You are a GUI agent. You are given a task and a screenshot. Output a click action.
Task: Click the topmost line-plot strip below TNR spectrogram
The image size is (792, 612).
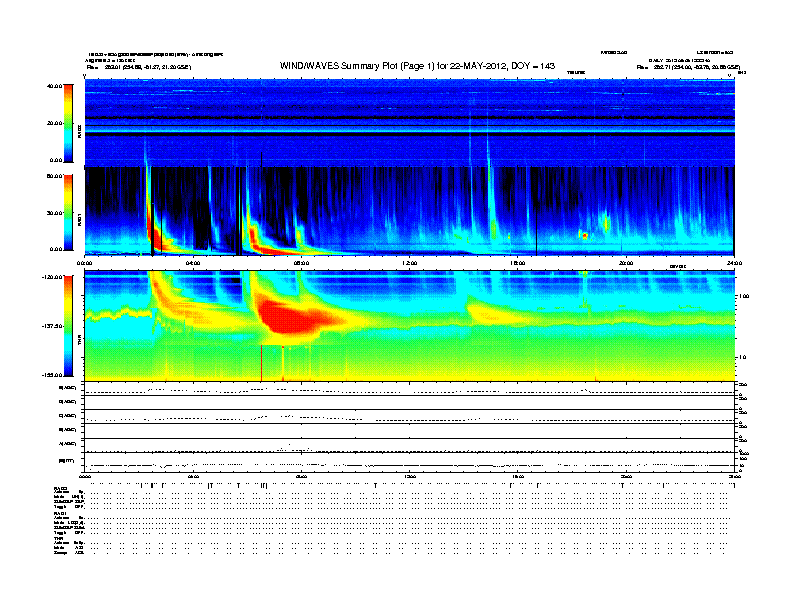[410, 388]
